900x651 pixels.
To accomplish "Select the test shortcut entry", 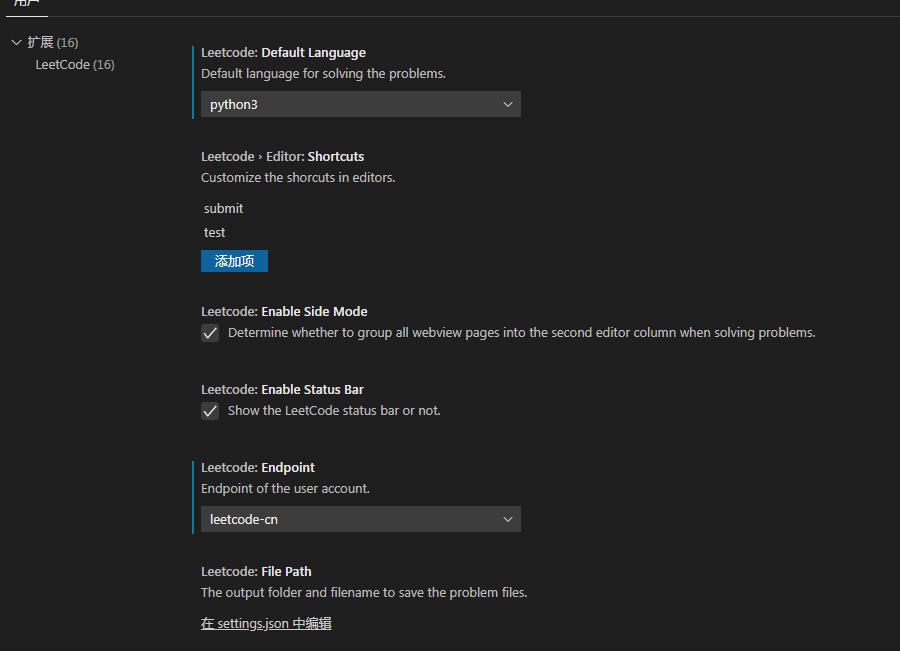I will (x=214, y=231).
